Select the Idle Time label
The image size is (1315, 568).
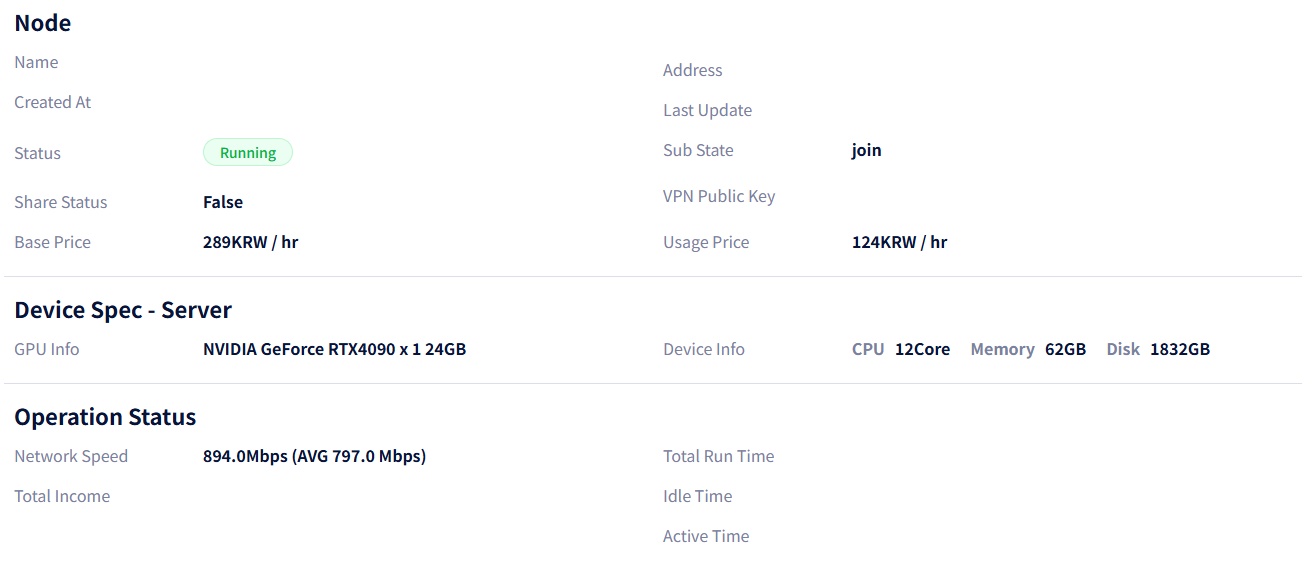pos(697,496)
